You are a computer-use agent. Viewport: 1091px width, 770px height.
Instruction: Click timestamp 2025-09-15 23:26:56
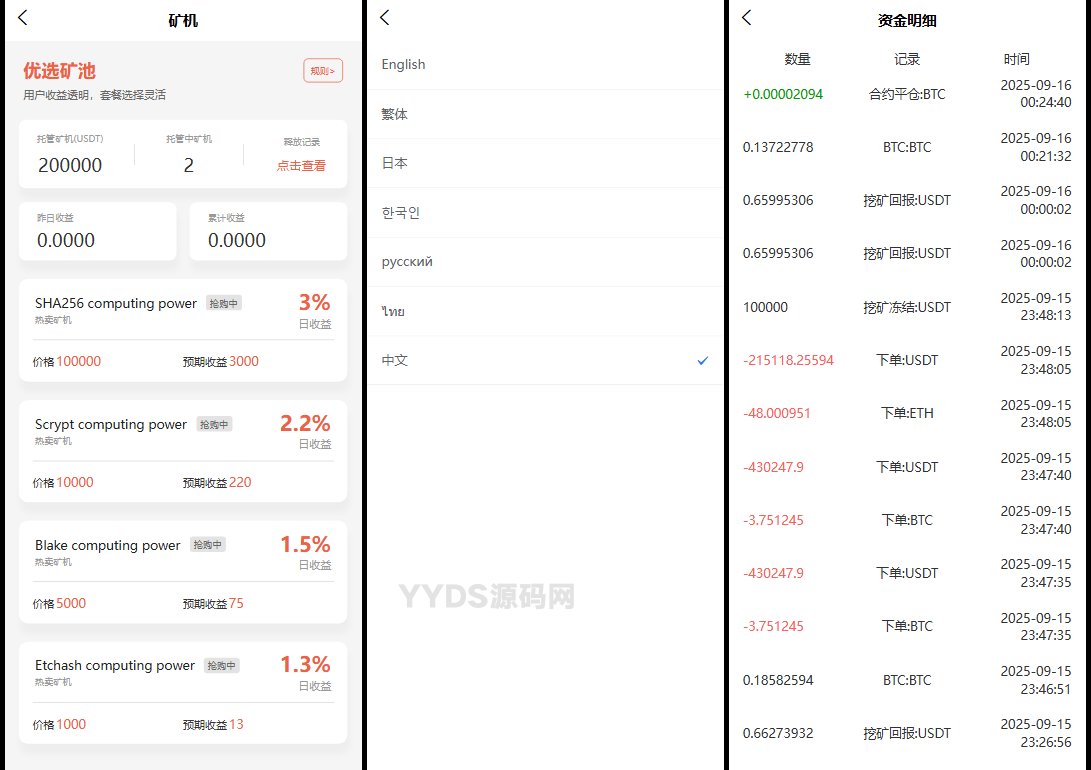click(x=1036, y=733)
